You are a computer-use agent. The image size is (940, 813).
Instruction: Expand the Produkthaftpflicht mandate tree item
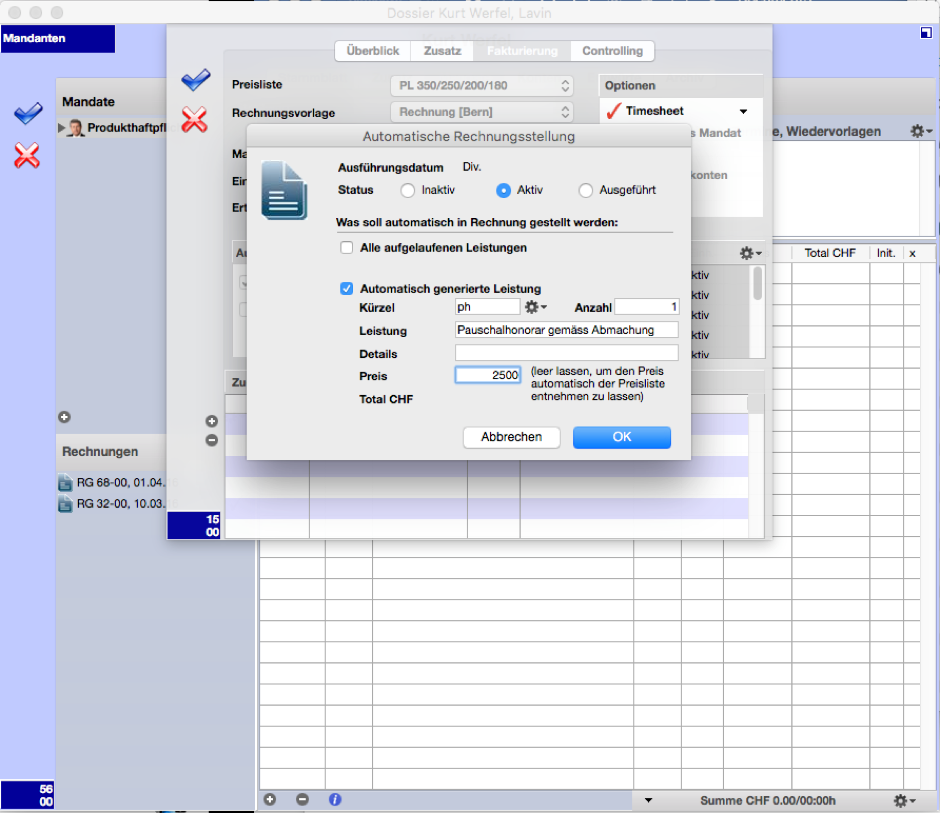pyautogui.click(x=61, y=128)
